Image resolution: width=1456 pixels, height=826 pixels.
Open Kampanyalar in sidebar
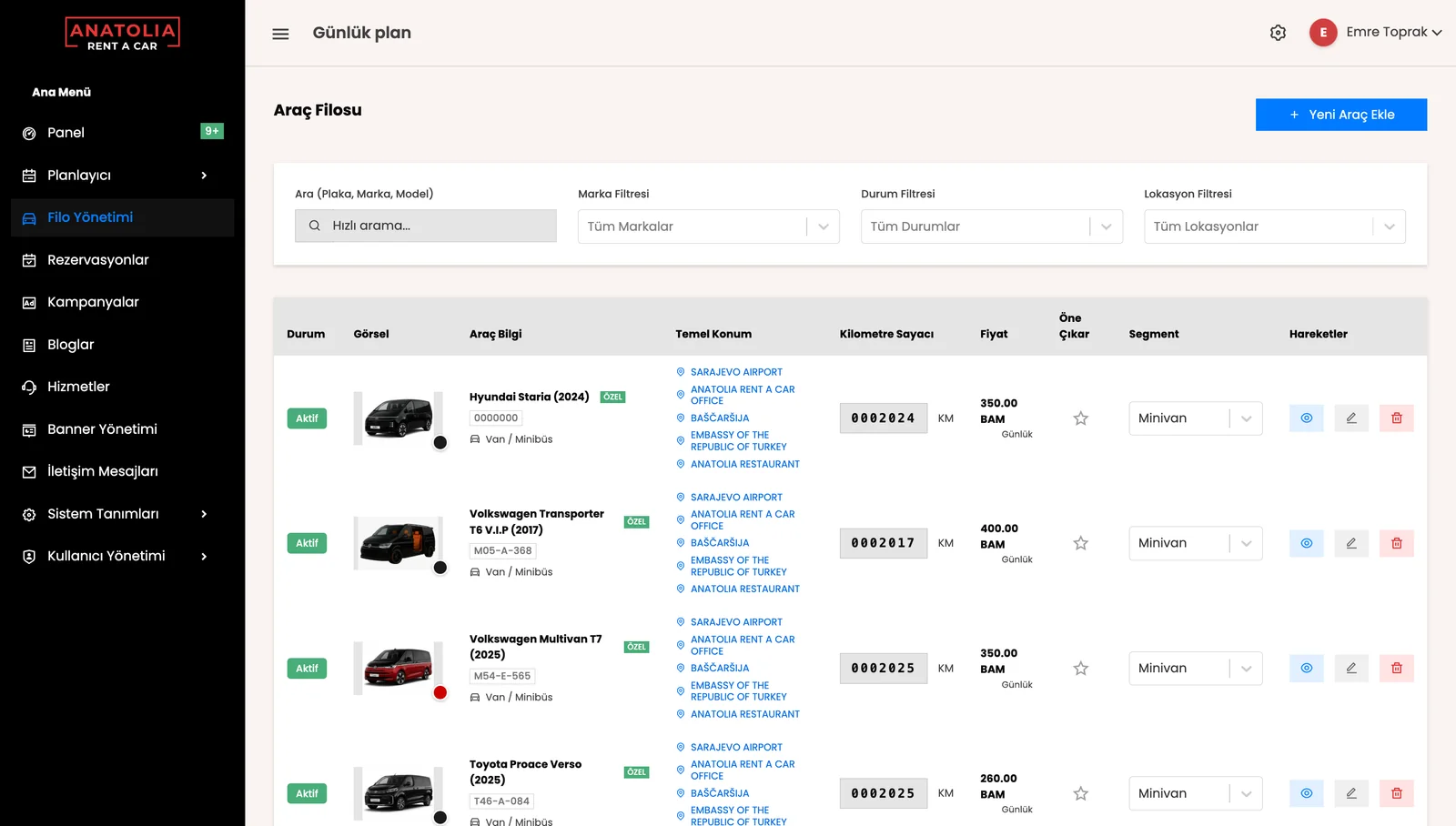pos(122,302)
